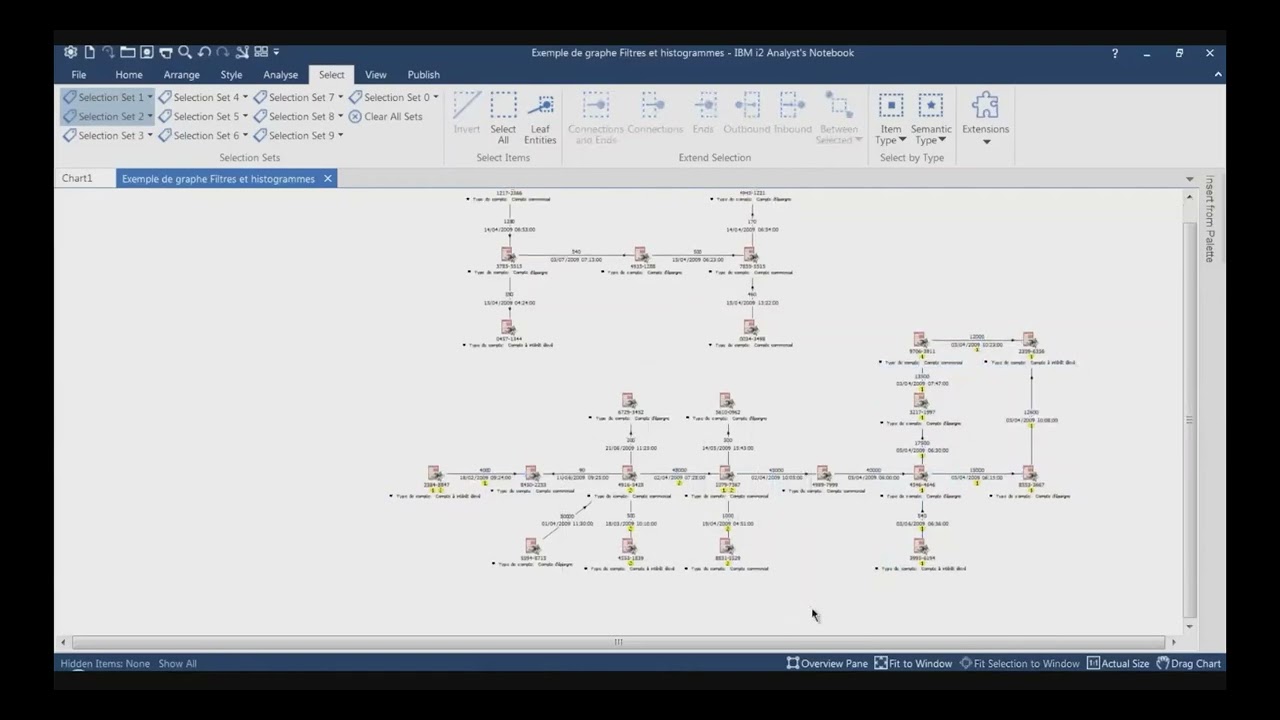Switch to the Chart1 document tab
The height and width of the screenshot is (720, 1280).
(77, 178)
